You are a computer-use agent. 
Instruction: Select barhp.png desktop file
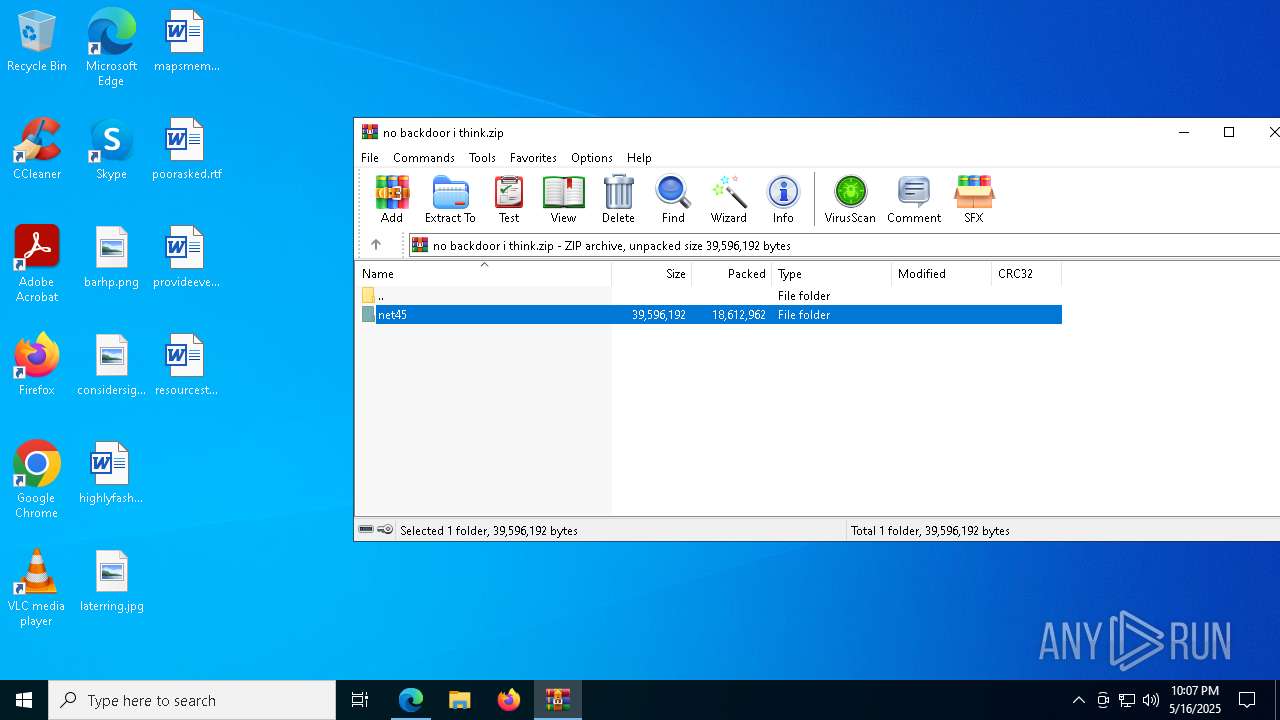pos(111,258)
